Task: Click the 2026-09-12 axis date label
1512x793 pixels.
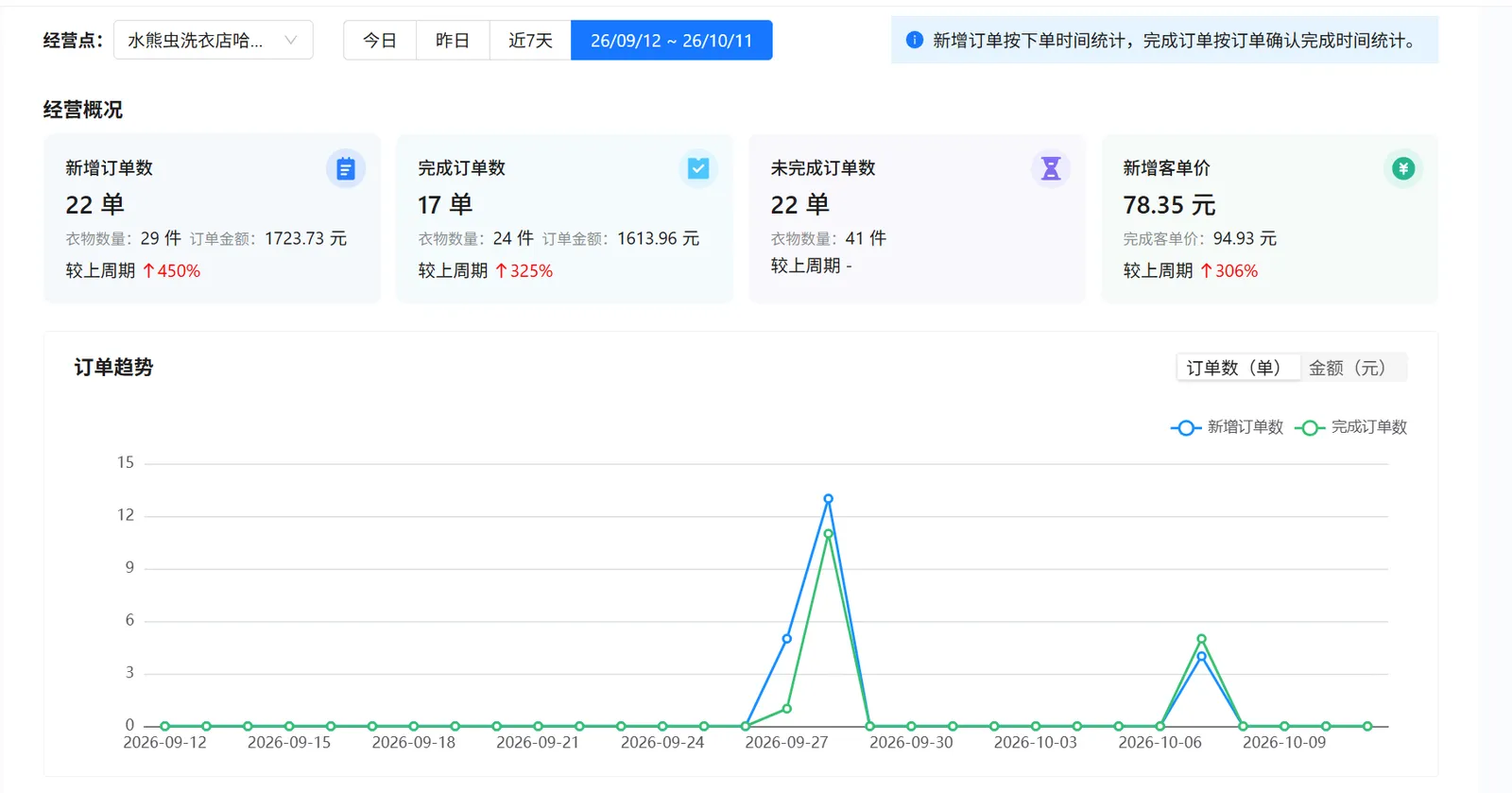Action: pyautogui.click(x=164, y=743)
